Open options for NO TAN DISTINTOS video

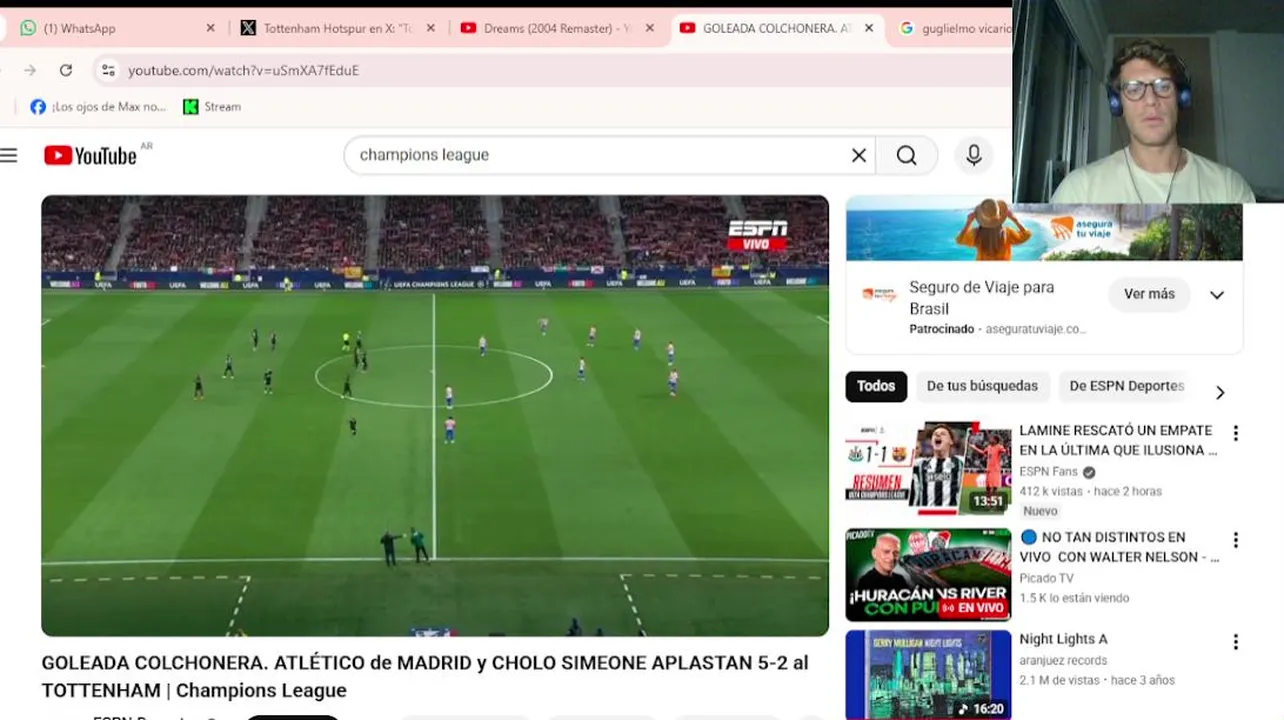click(1235, 540)
